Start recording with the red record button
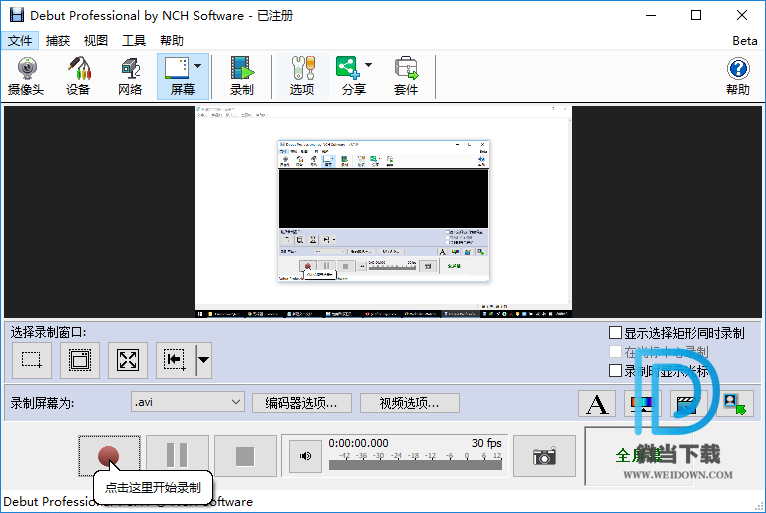Viewport: 766px width, 513px height. [x=109, y=455]
